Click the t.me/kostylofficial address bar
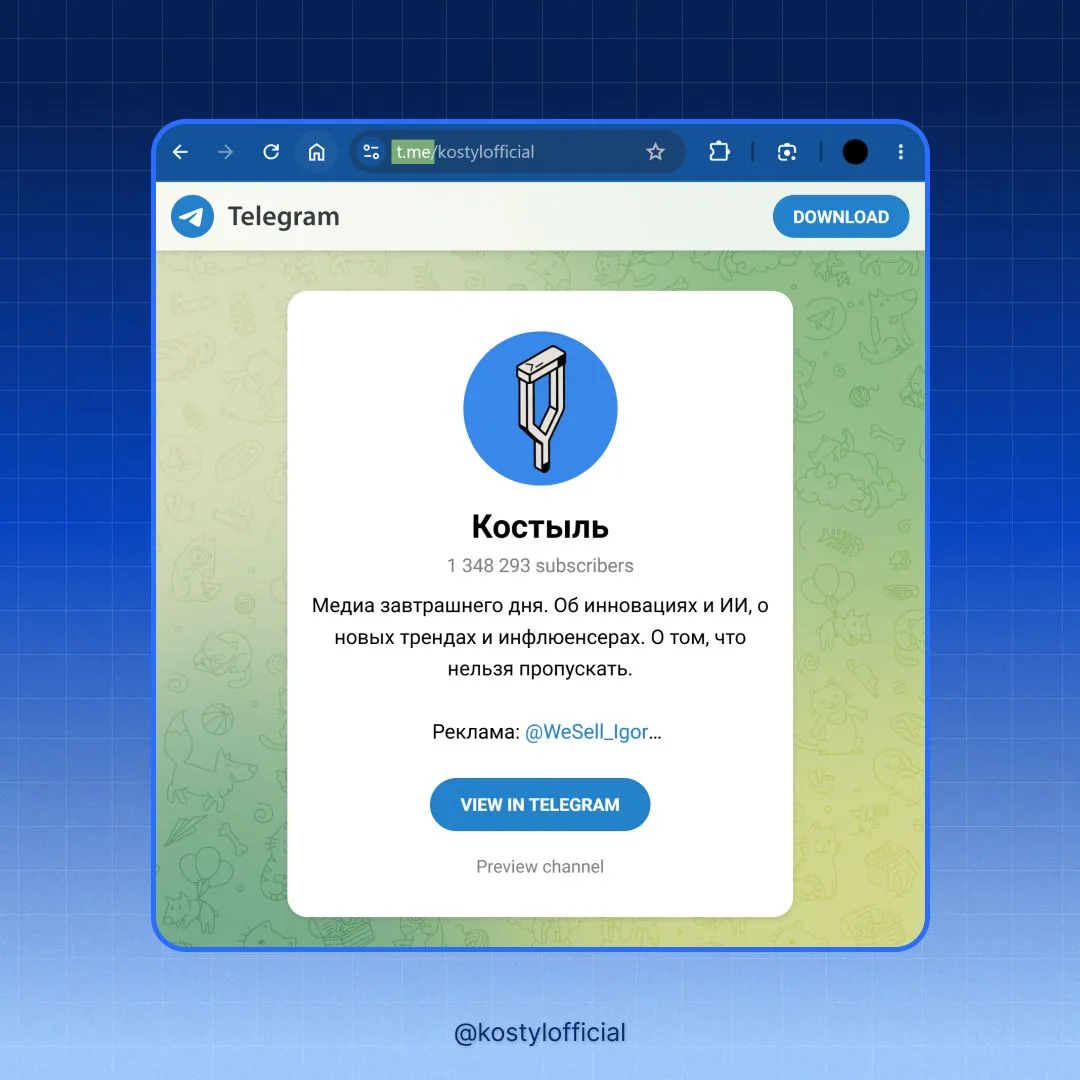The height and width of the screenshot is (1080, 1080). click(517, 152)
